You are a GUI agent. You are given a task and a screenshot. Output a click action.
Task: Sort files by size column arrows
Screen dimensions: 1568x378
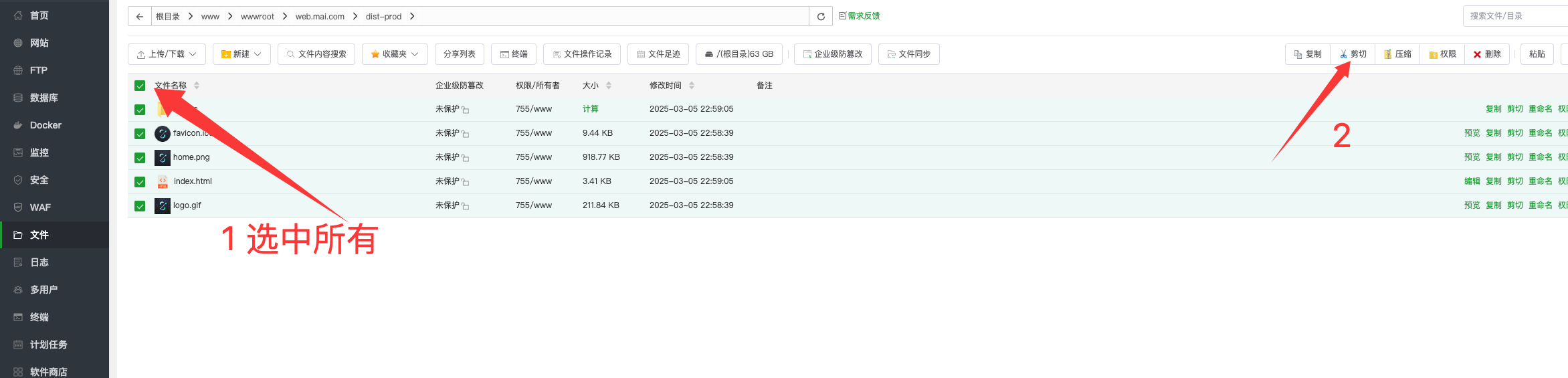tap(609, 86)
